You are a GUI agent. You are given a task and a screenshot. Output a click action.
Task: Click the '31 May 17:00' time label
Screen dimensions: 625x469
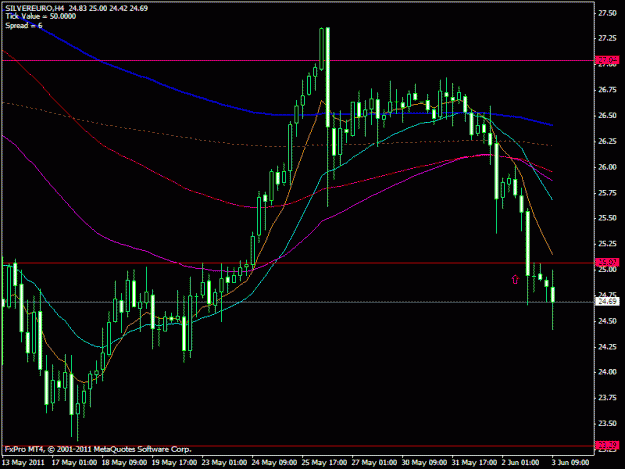(x=474, y=463)
